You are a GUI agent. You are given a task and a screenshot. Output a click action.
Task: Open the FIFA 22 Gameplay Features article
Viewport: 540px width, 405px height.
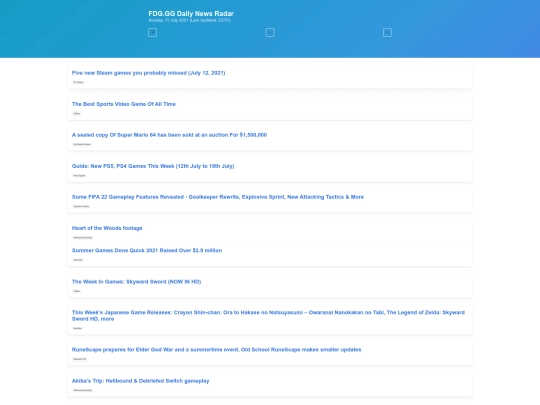click(218, 197)
